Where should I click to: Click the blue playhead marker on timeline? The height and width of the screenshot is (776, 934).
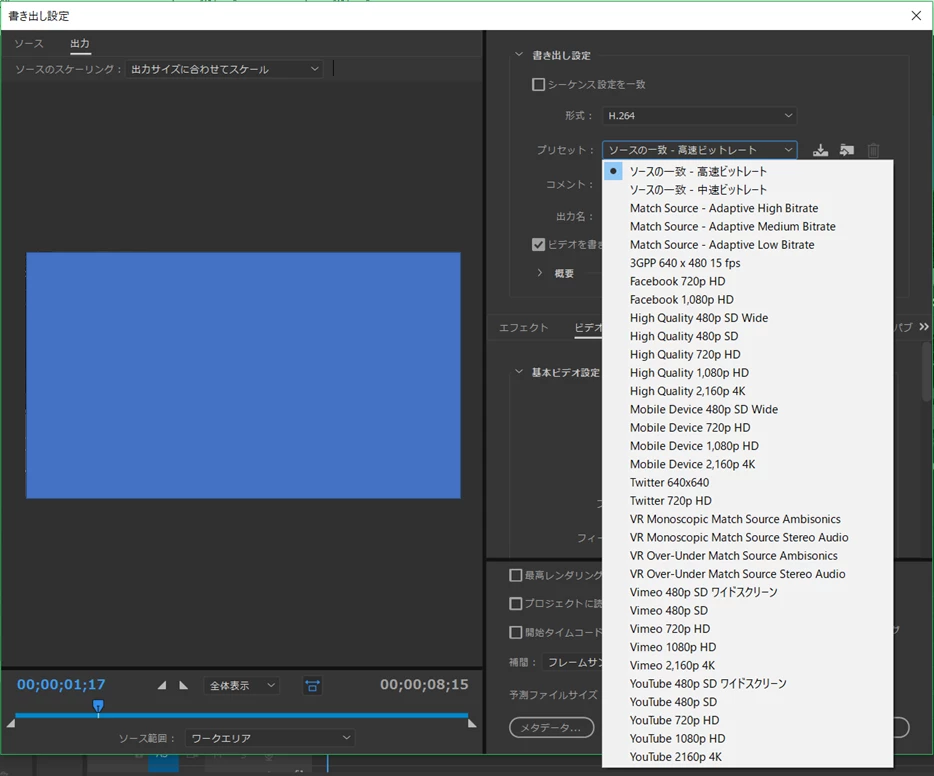click(x=98, y=706)
